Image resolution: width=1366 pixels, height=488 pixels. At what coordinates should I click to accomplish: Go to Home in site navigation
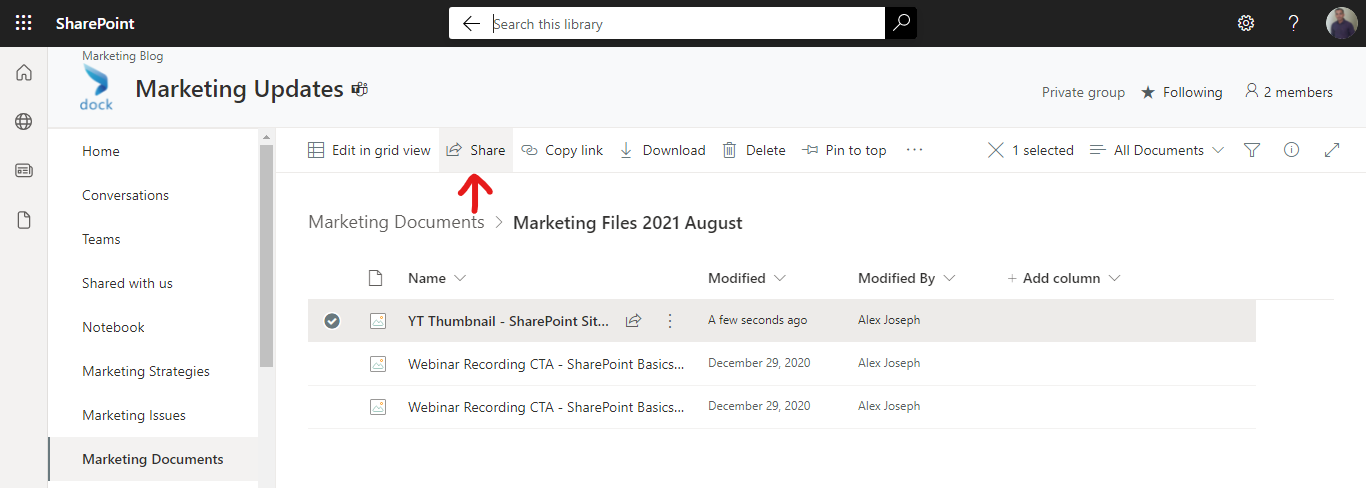point(101,151)
